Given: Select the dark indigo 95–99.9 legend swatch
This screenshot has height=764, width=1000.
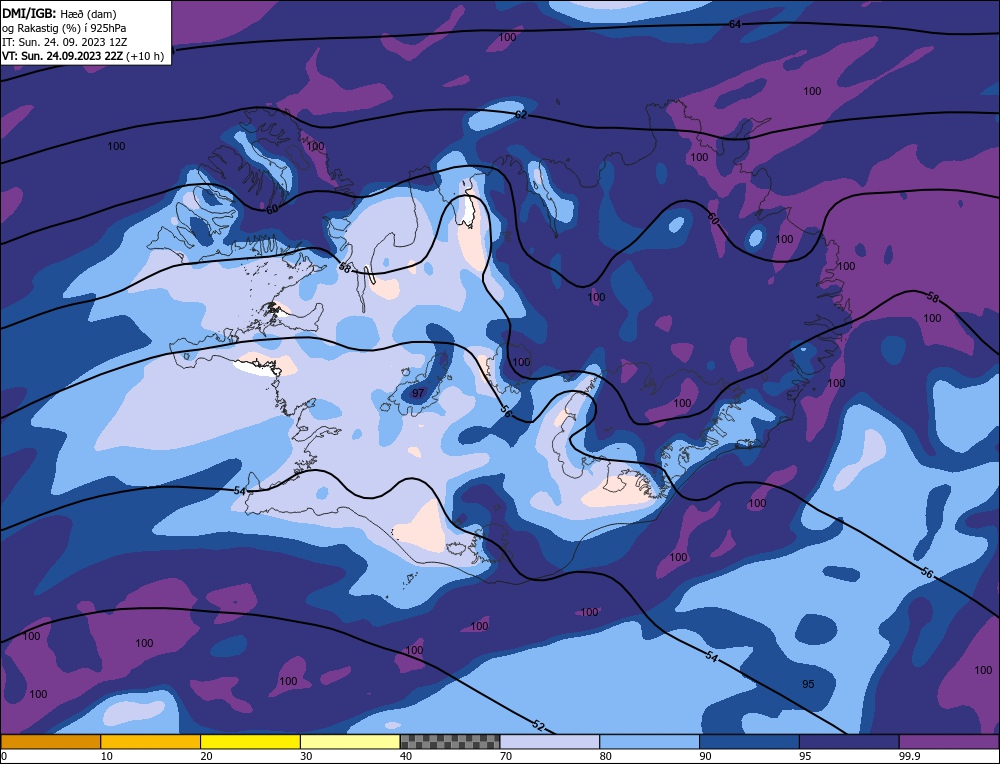Looking at the screenshot, I should 849,741.
